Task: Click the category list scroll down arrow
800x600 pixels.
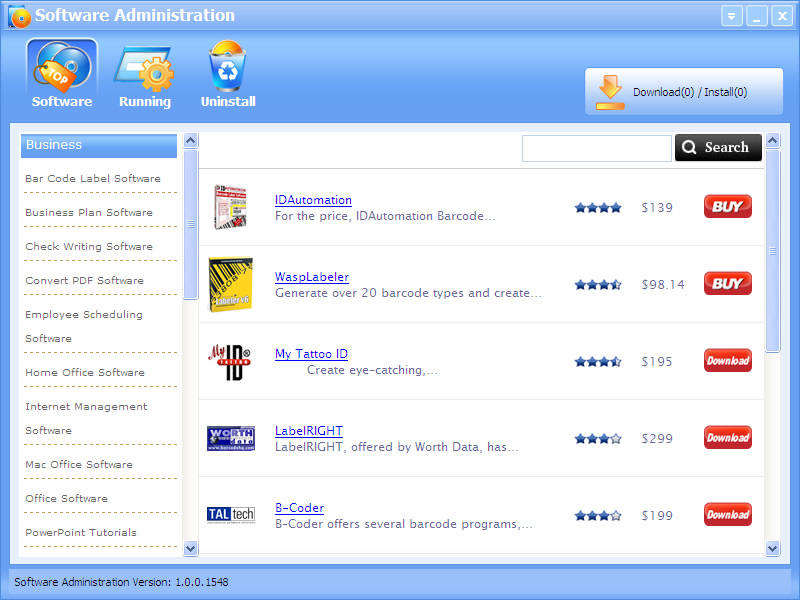Action: point(191,548)
